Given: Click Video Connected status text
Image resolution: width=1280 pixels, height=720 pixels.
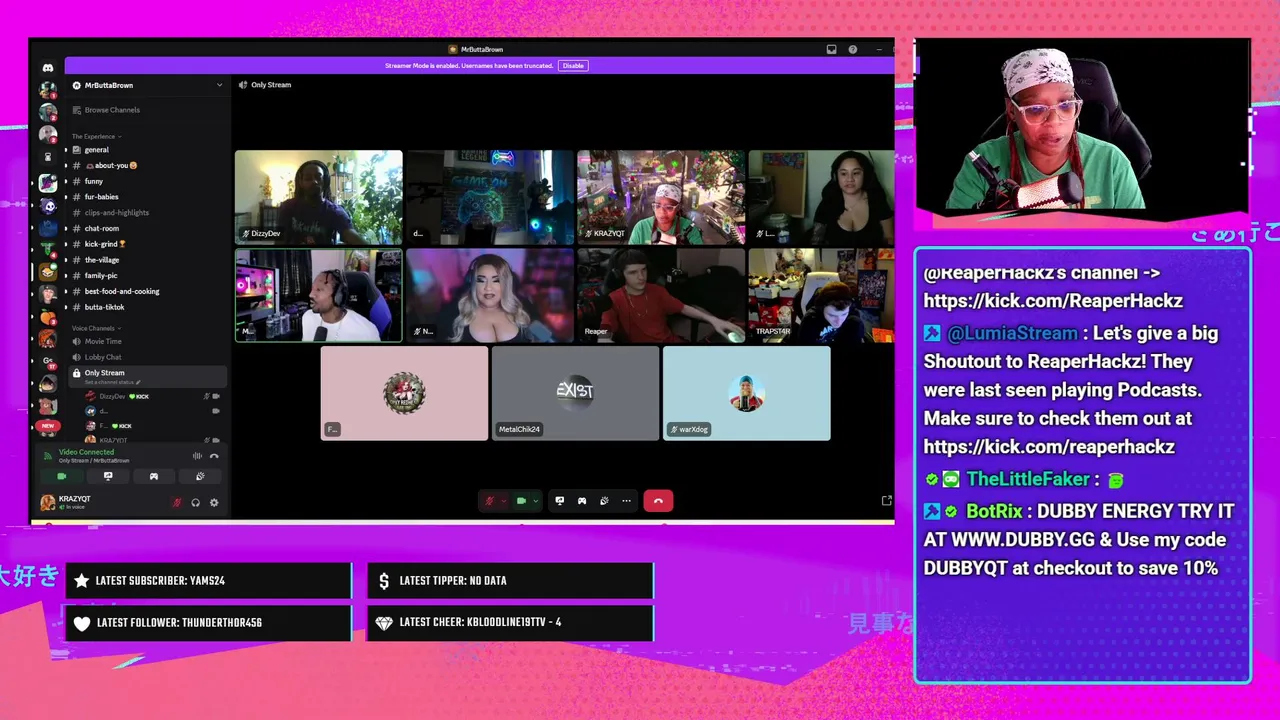Looking at the screenshot, I should 86,452.
